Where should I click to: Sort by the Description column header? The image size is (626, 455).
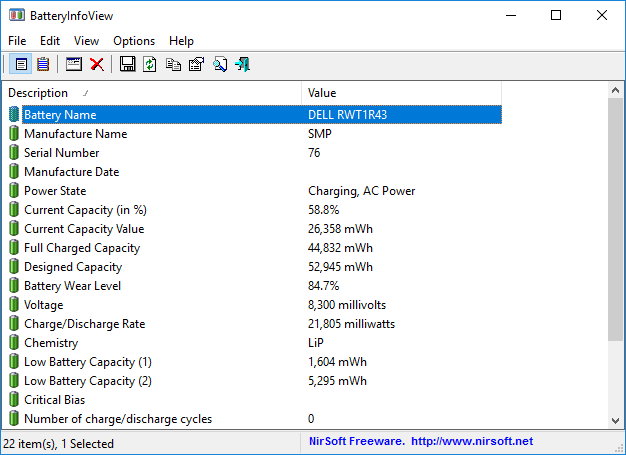point(152,93)
